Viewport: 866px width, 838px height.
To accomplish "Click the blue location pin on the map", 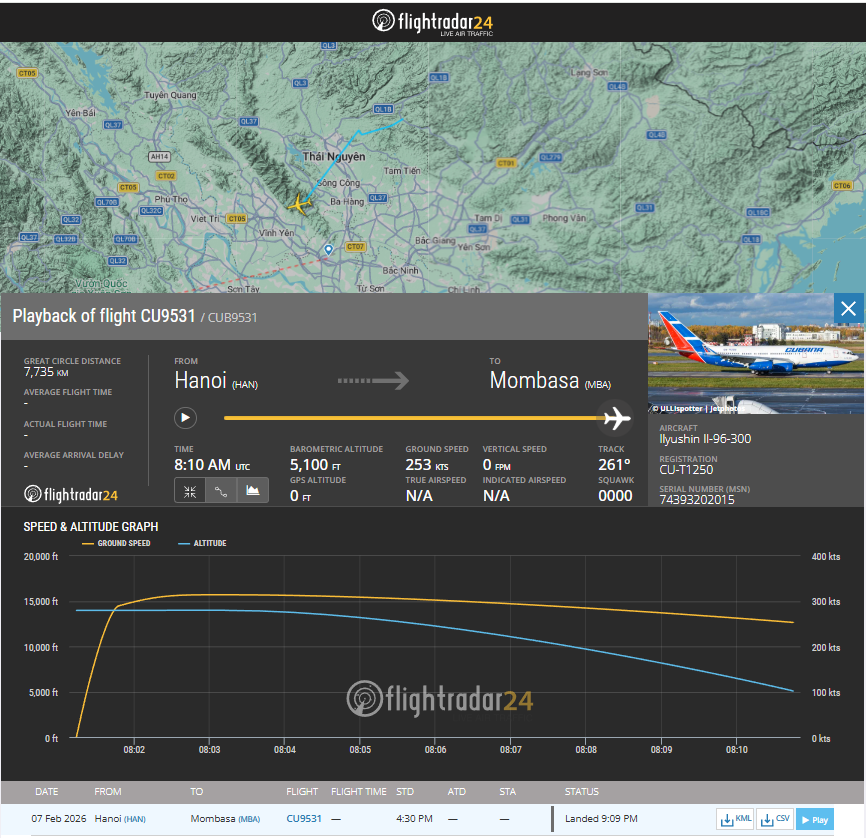I will [329, 250].
